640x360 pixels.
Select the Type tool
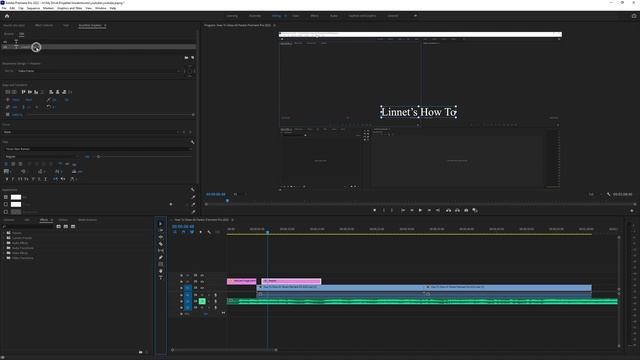[160, 278]
